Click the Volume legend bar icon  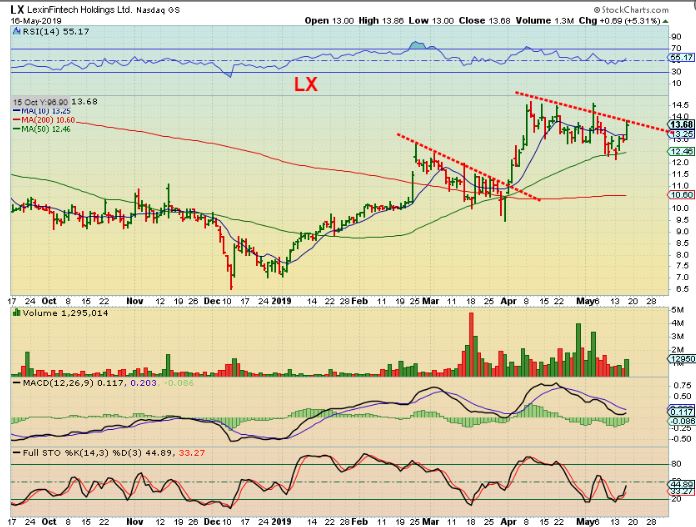point(17,313)
